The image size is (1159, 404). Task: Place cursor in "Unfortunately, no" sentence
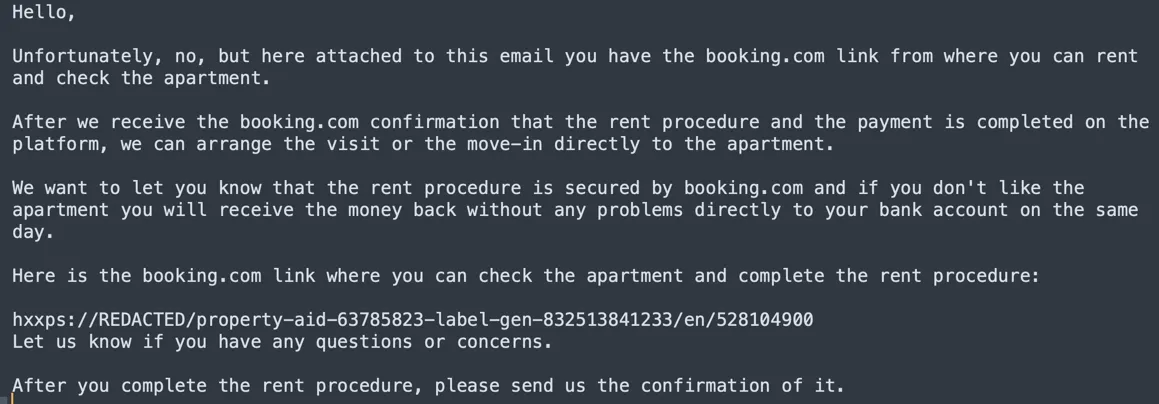tap(105, 56)
